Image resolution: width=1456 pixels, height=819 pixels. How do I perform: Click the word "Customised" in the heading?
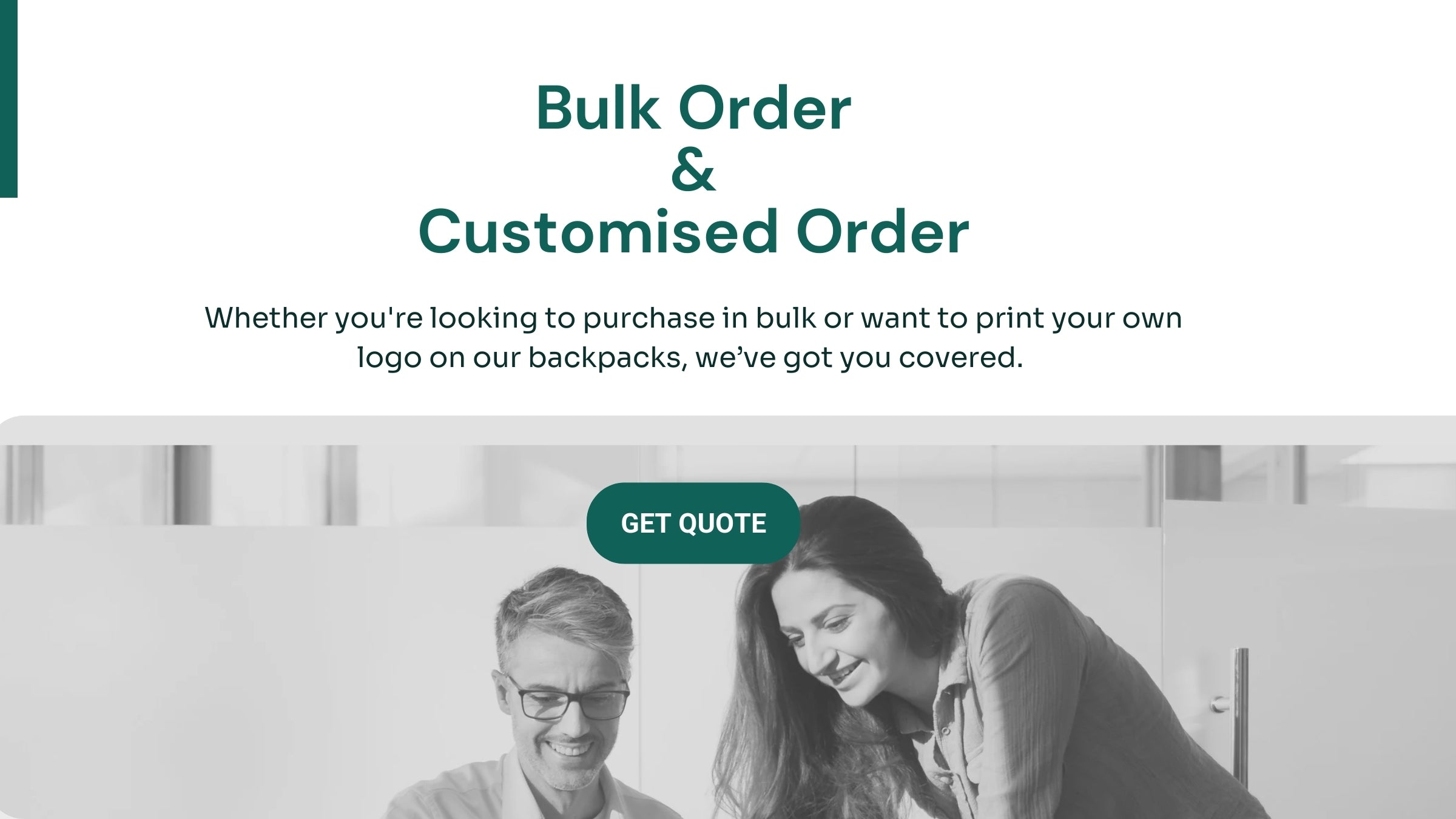[598, 232]
